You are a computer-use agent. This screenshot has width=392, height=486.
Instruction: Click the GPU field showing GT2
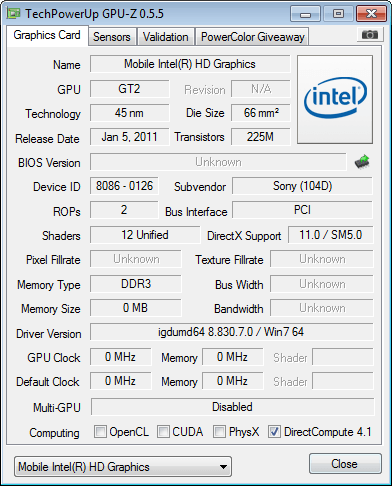129,89
